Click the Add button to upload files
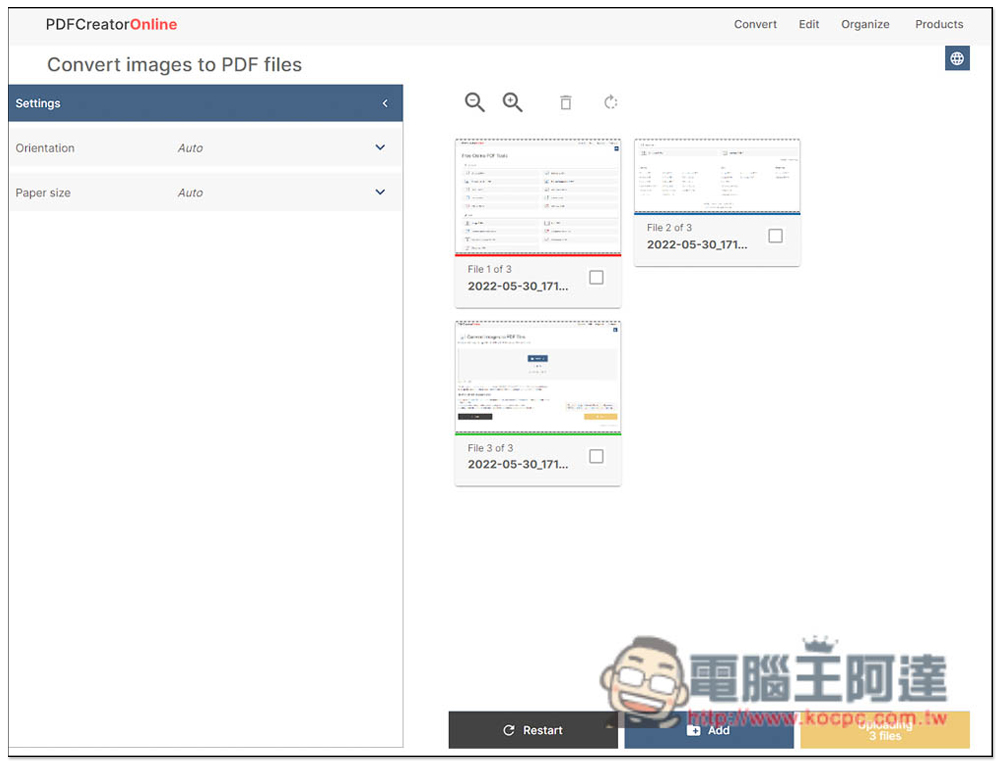 [709, 731]
